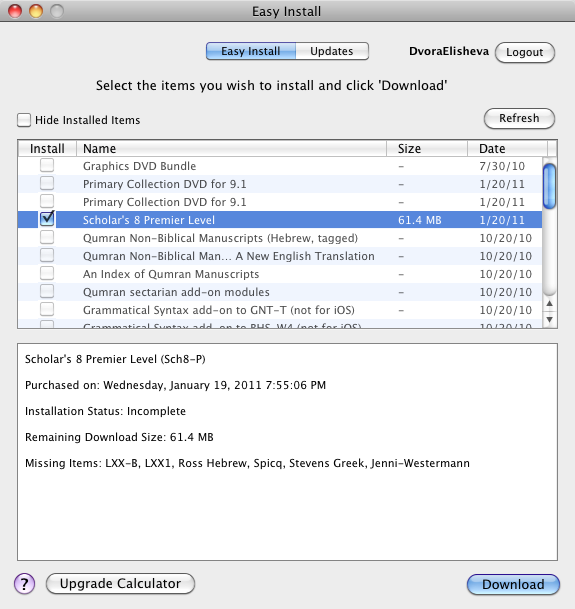The image size is (575, 609).
Task: Uncheck Scholar's 8 Premier Level install box
Action: point(47,219)
